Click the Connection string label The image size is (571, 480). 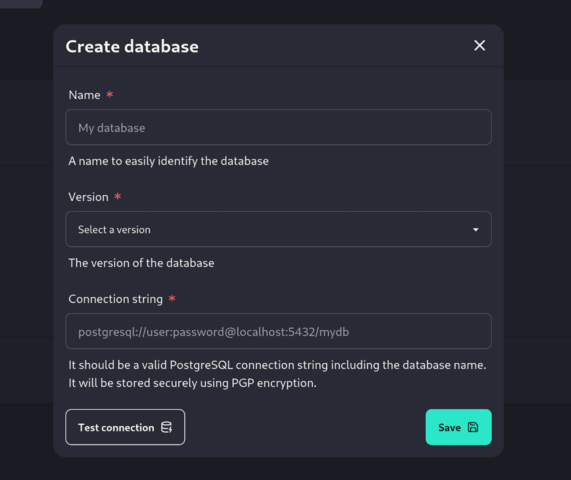point(115,299)
